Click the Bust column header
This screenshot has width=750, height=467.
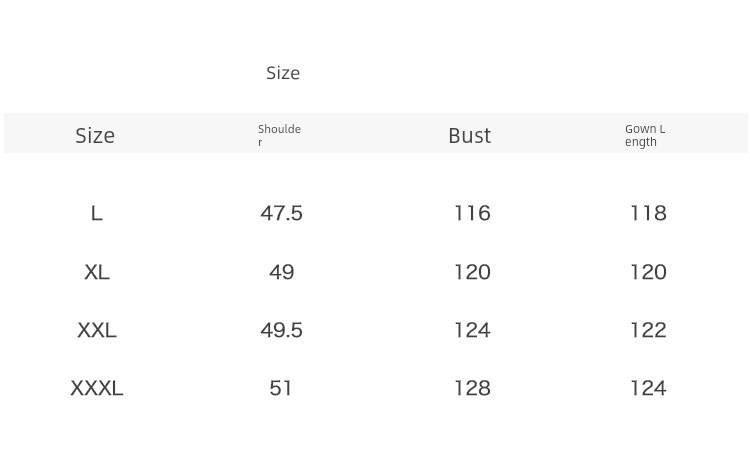click(469, 136)
